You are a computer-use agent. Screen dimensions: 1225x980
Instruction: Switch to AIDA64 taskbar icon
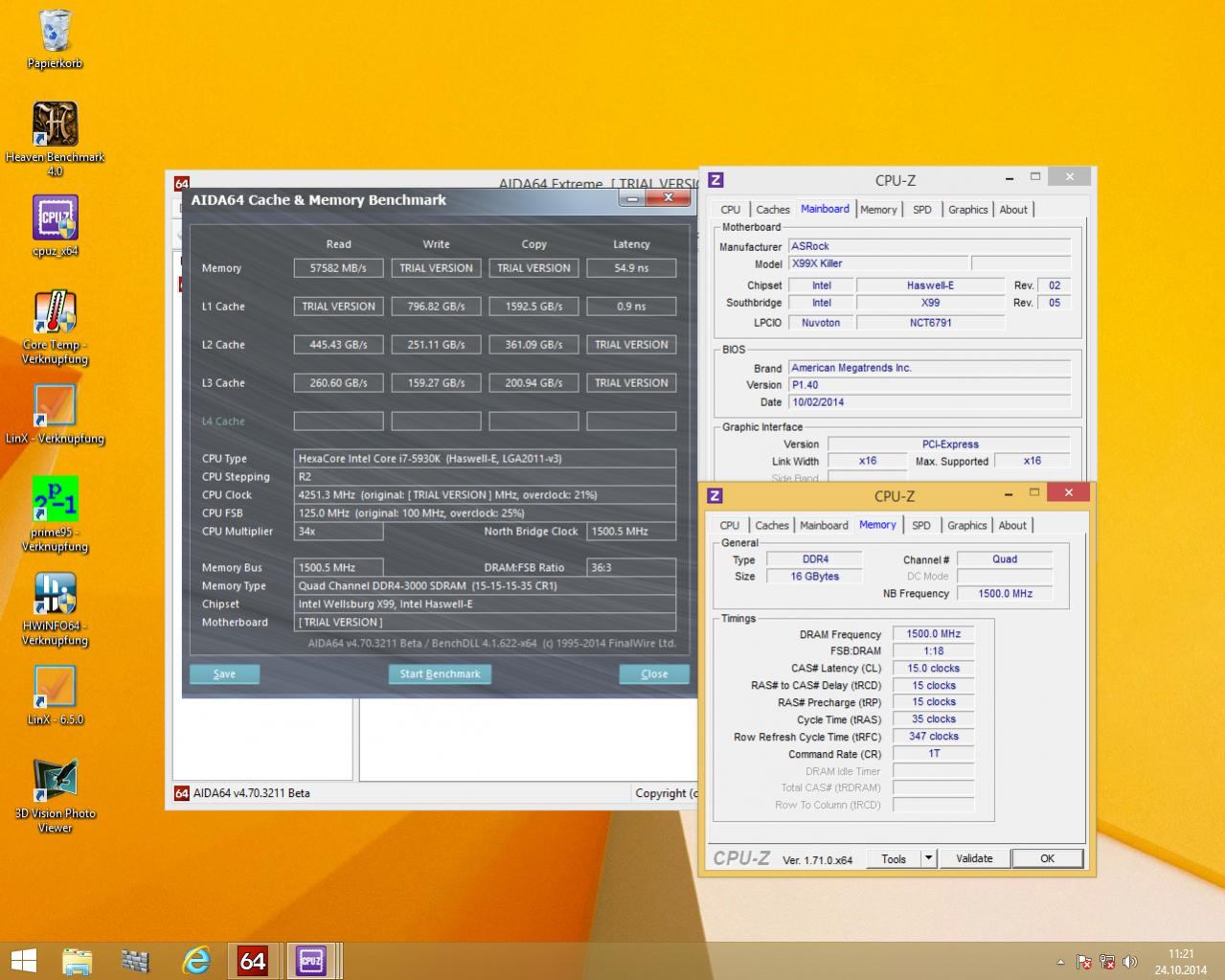point(253,960)
